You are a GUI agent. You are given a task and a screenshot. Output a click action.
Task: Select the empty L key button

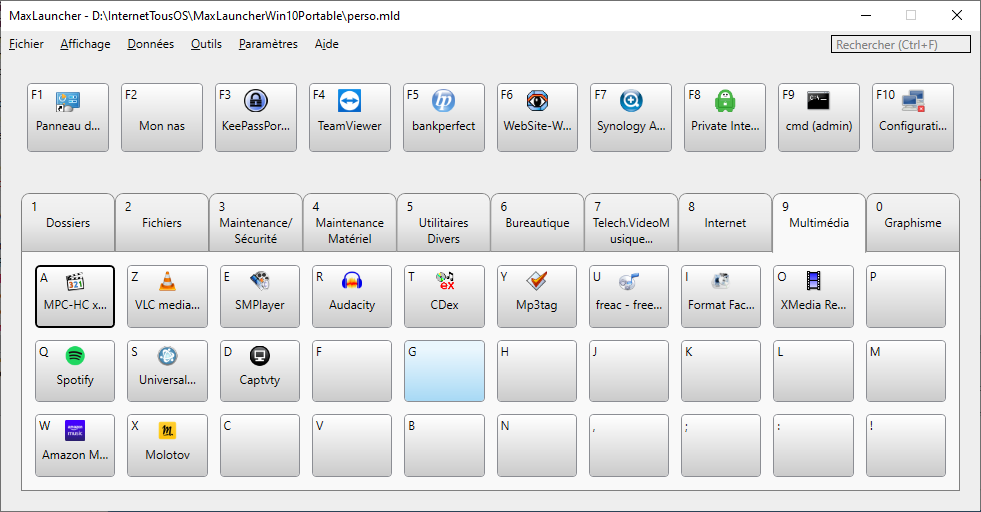813,371
